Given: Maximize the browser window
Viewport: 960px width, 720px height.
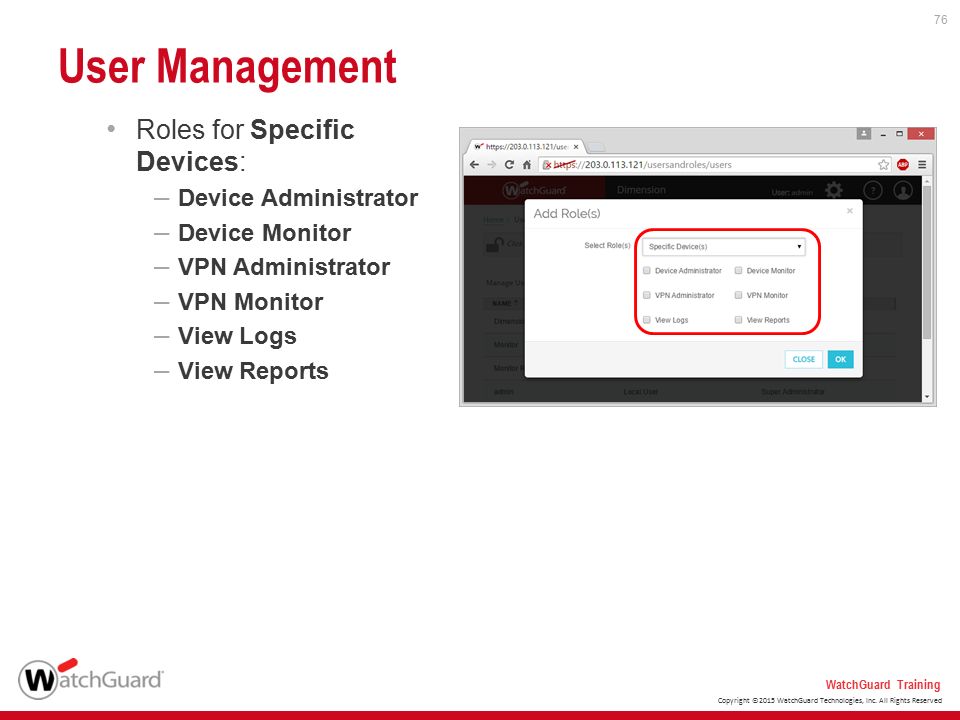Looking at the screenshot, I should [899, 133].
